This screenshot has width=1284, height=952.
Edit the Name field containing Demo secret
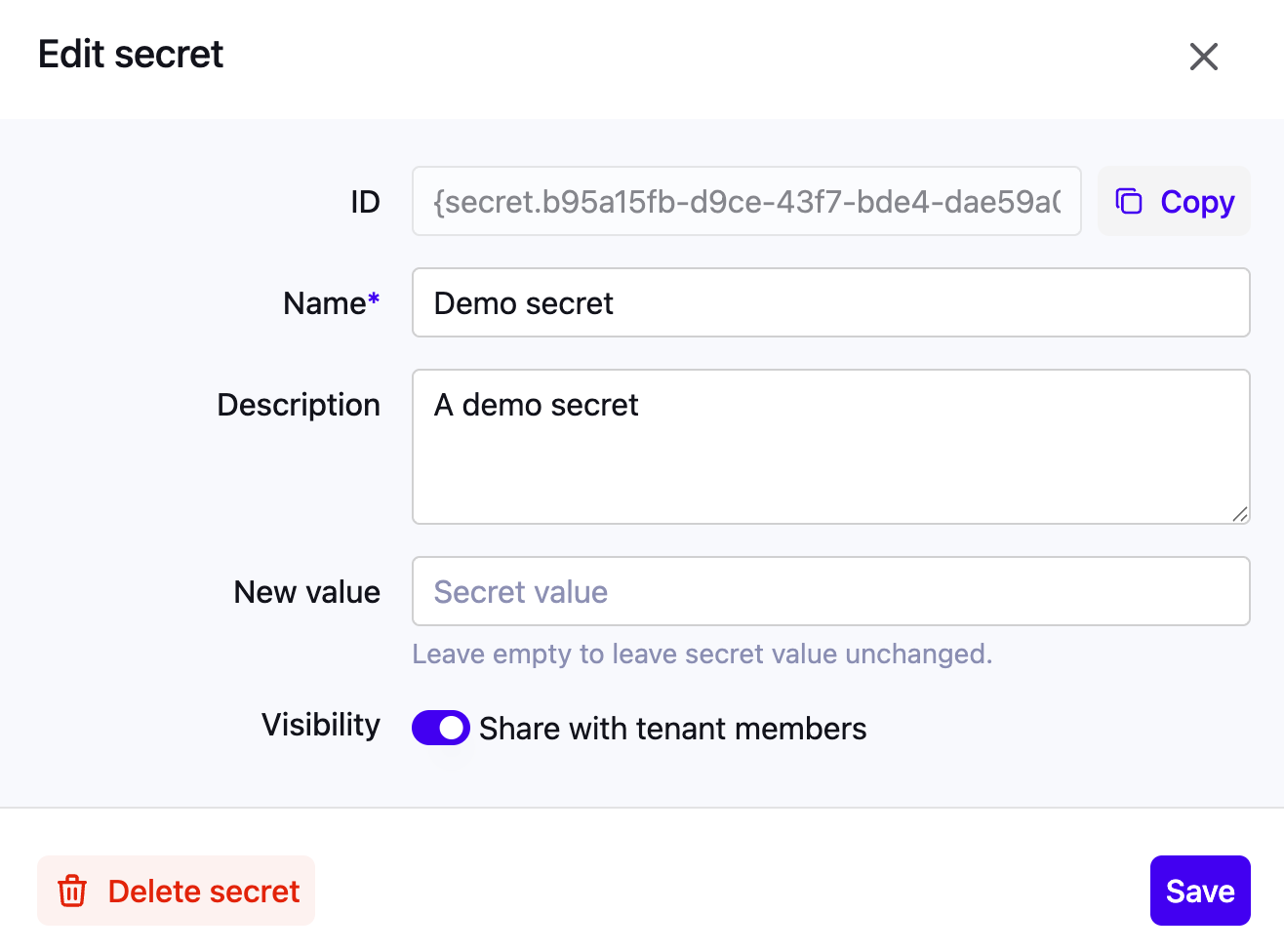point(831,302)
